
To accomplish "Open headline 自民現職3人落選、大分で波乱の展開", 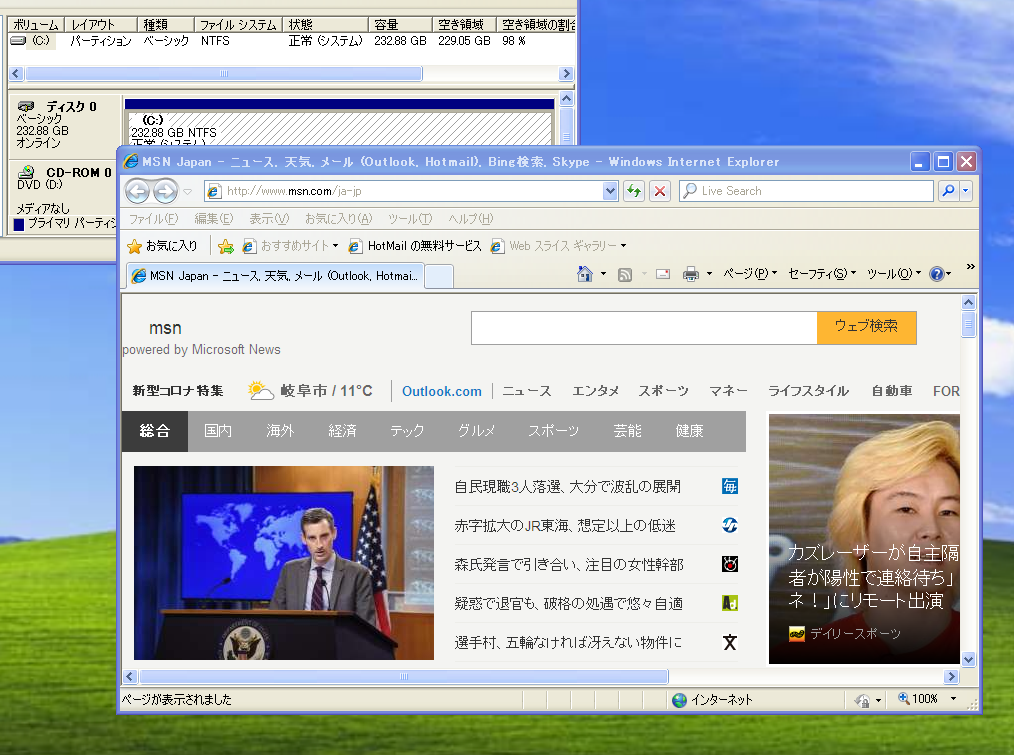I will pos(567,487).
